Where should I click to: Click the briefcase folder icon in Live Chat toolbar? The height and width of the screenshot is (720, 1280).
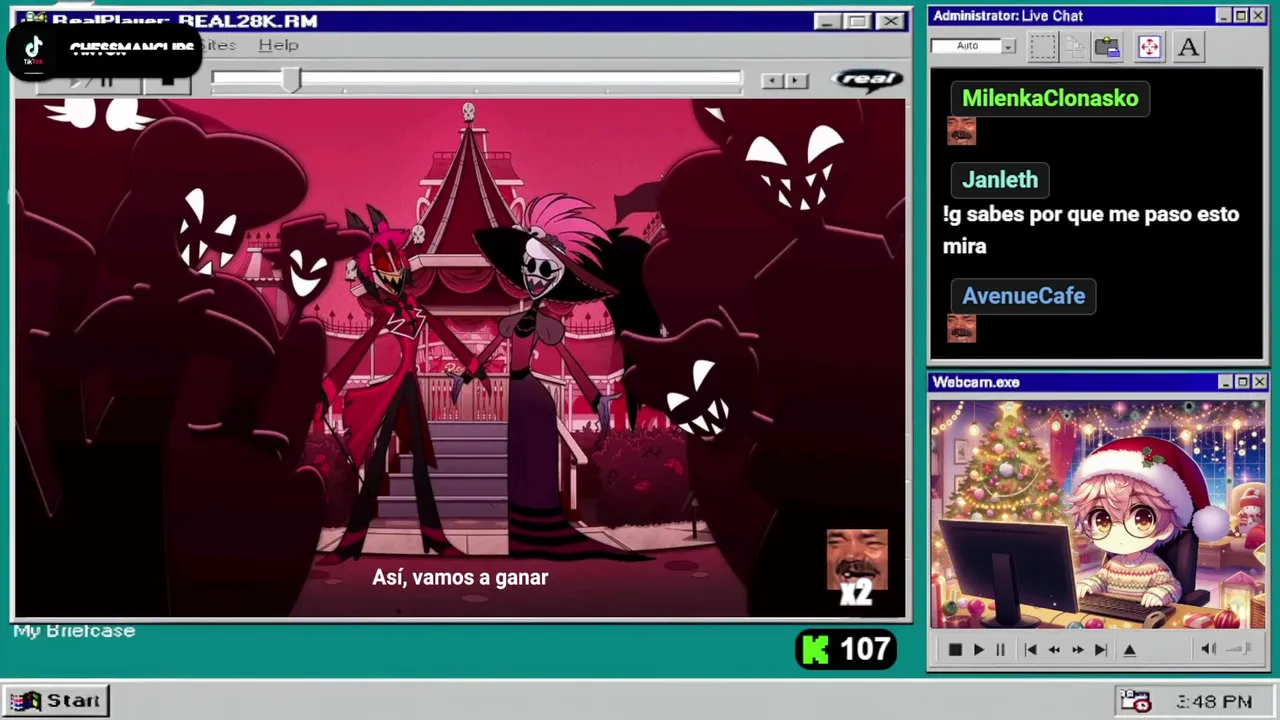tap(1107, 46)
